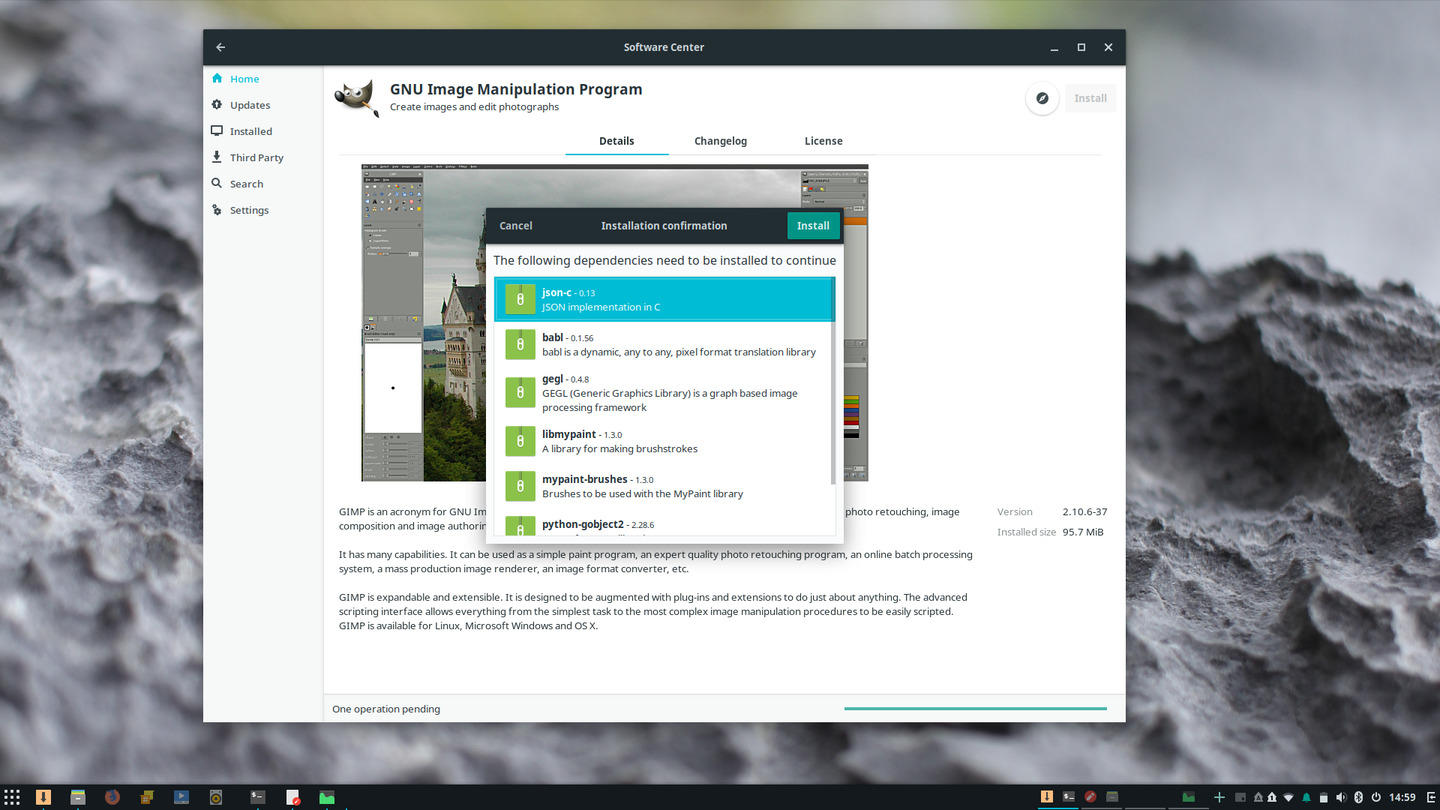Click the Version value 2.10.6-37

click(1084, 512)
